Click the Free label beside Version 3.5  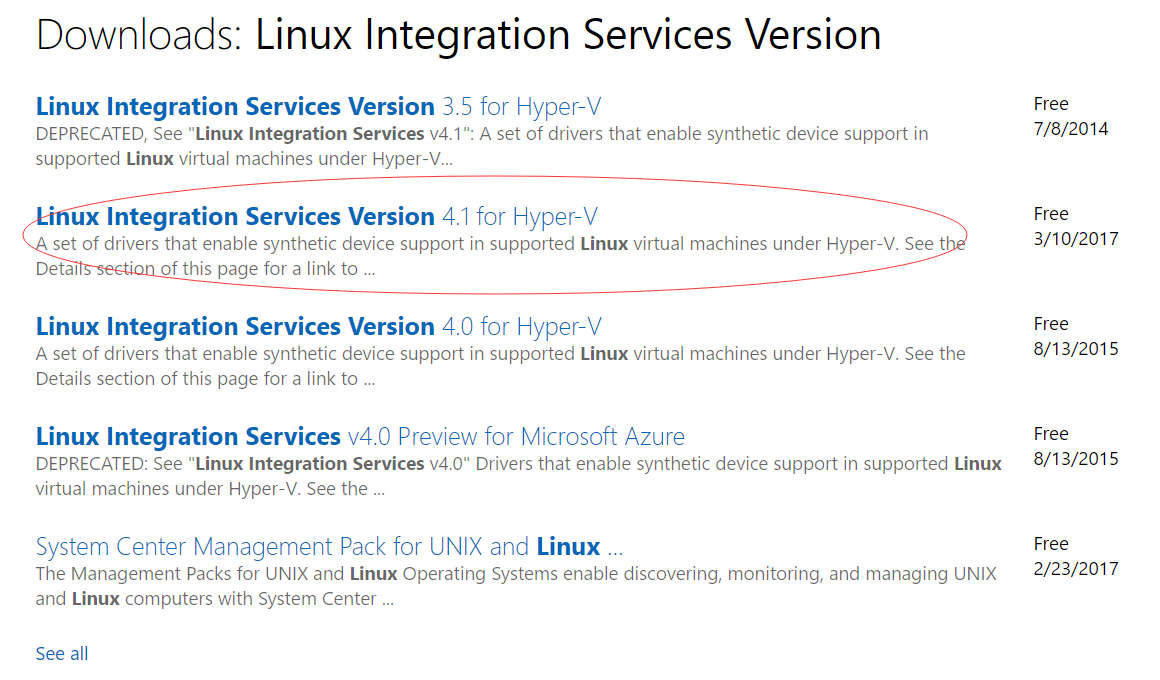tap(1051, 104)
